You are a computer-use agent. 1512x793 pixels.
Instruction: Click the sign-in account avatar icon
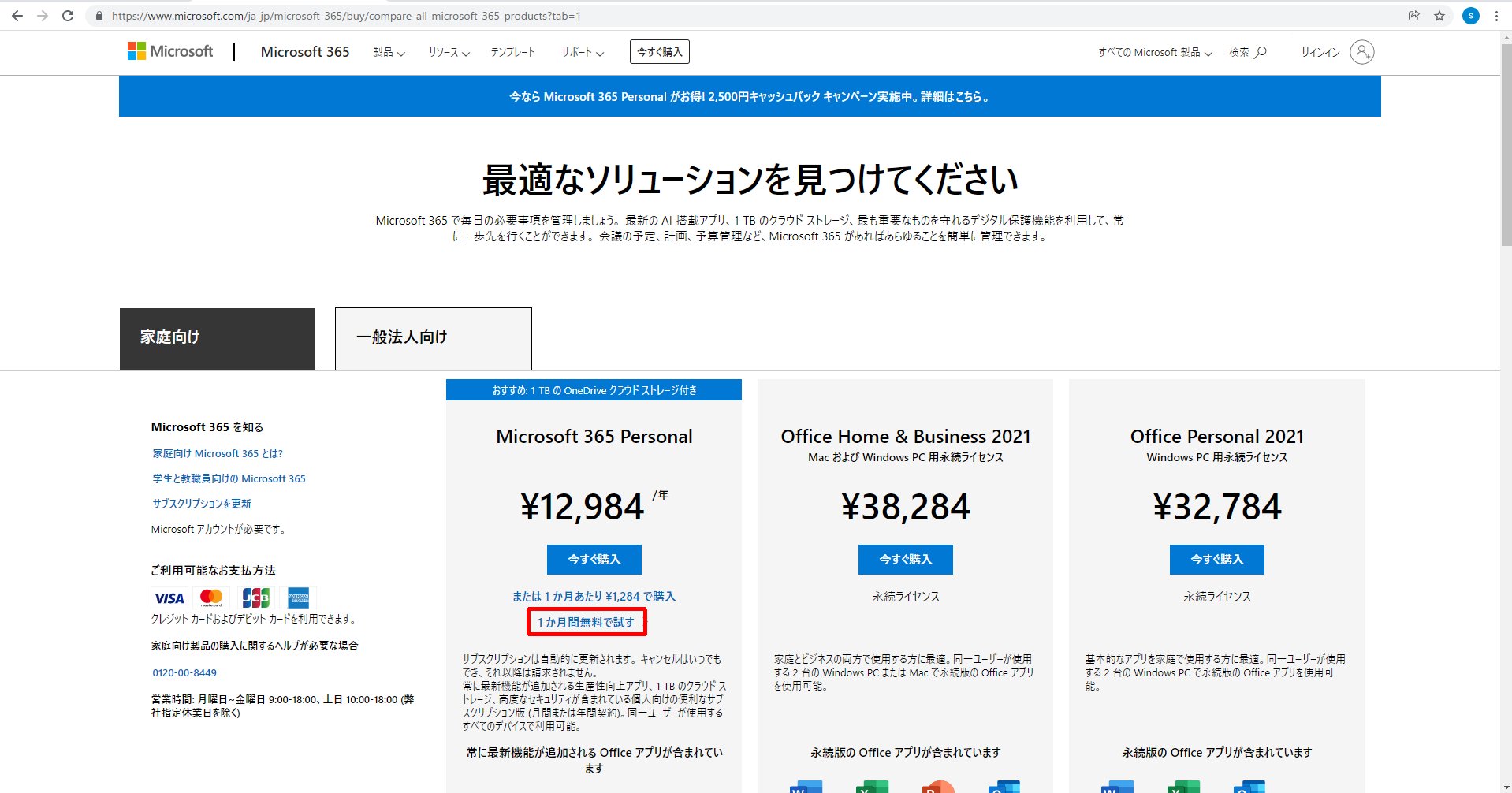(x=1361, y=52)
